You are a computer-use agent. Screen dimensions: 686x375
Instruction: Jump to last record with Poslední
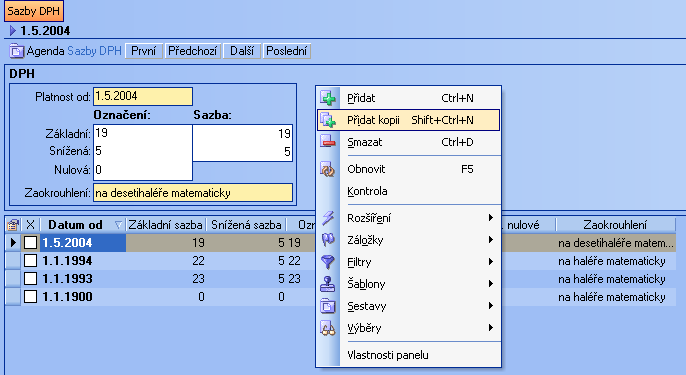coord(287,51)
